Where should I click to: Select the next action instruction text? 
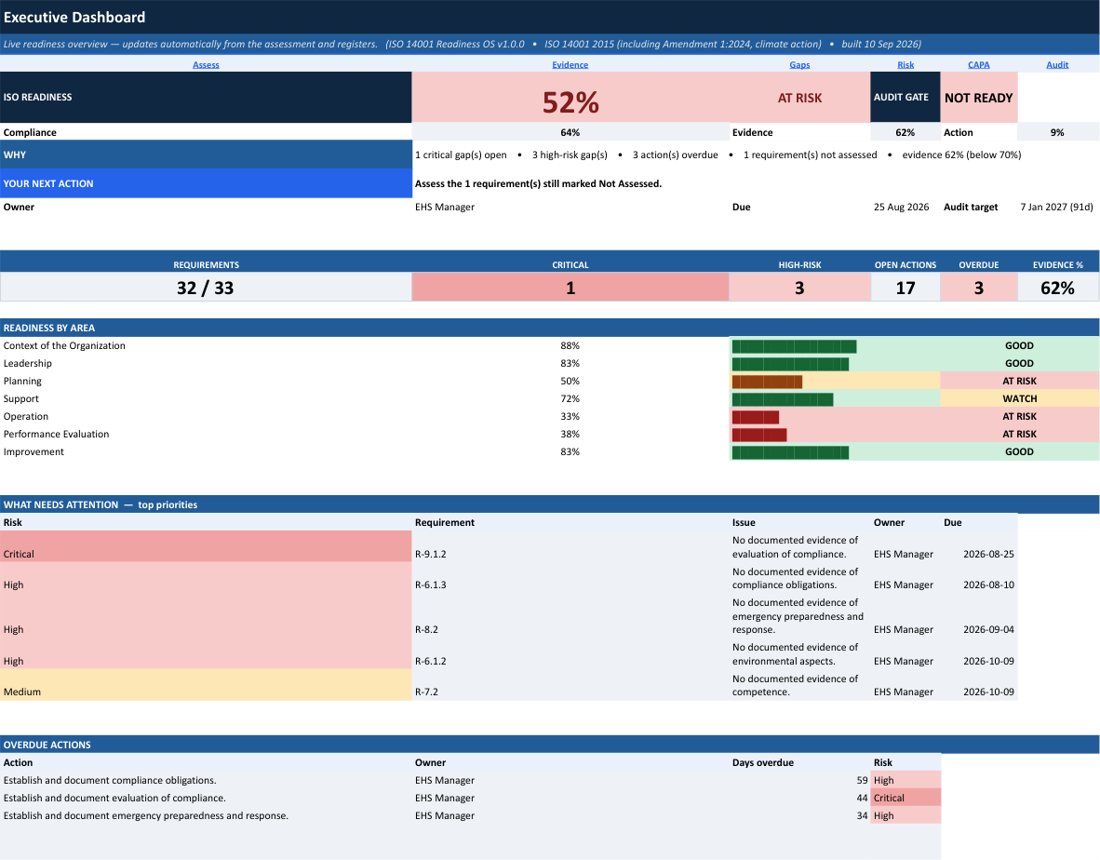point(538,184)
